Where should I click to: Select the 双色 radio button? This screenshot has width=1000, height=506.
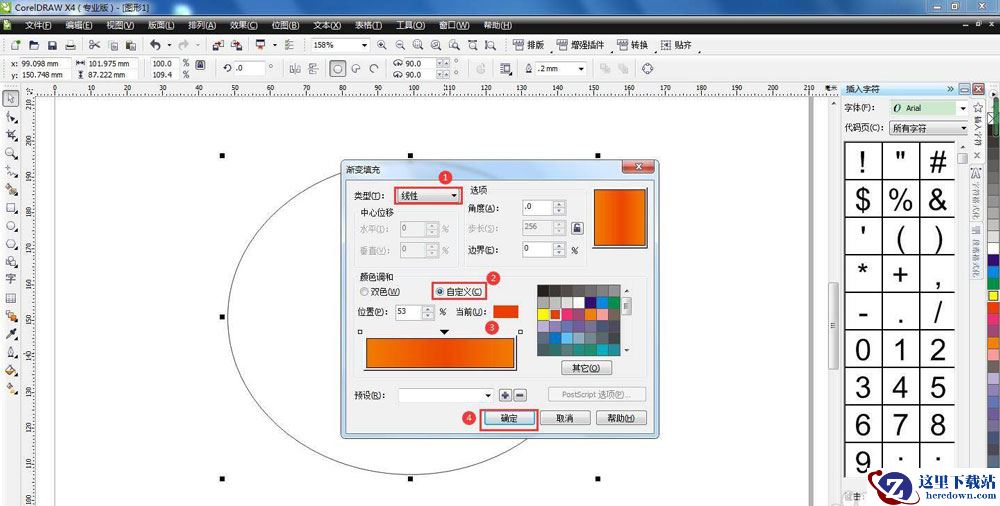[x=364, y=292]
